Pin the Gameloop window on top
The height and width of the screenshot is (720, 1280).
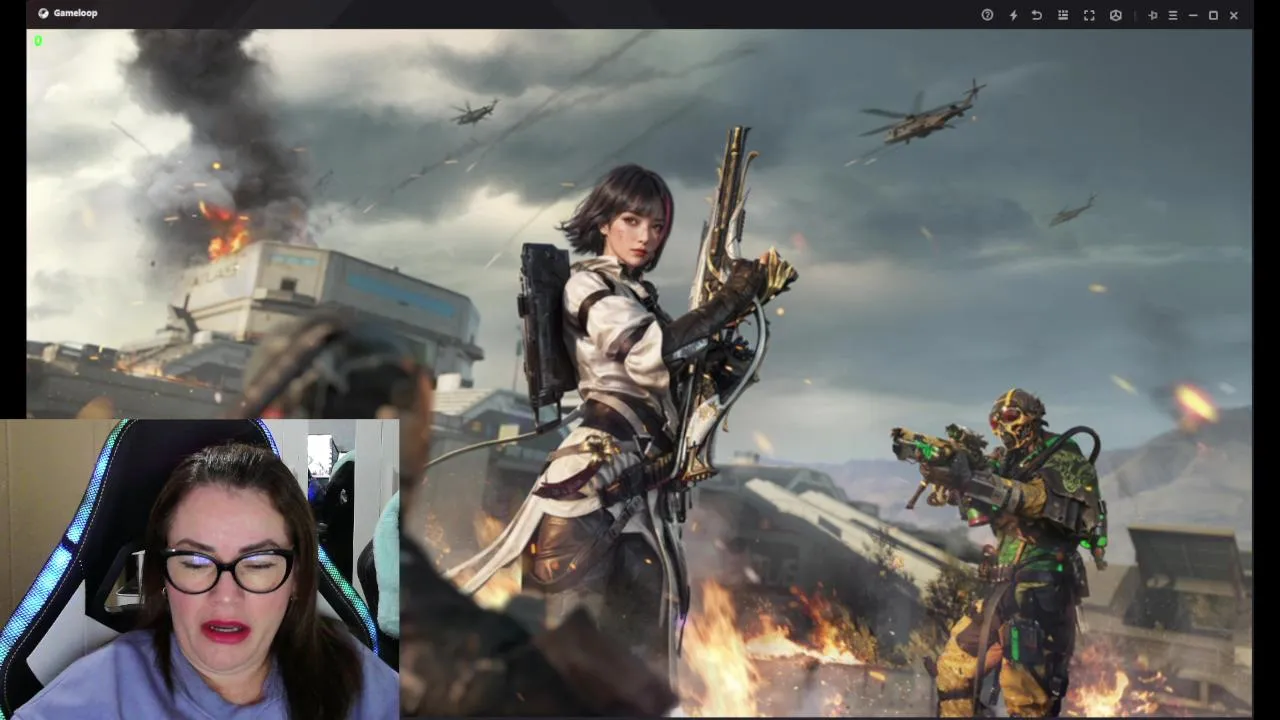pos(1152,15)
